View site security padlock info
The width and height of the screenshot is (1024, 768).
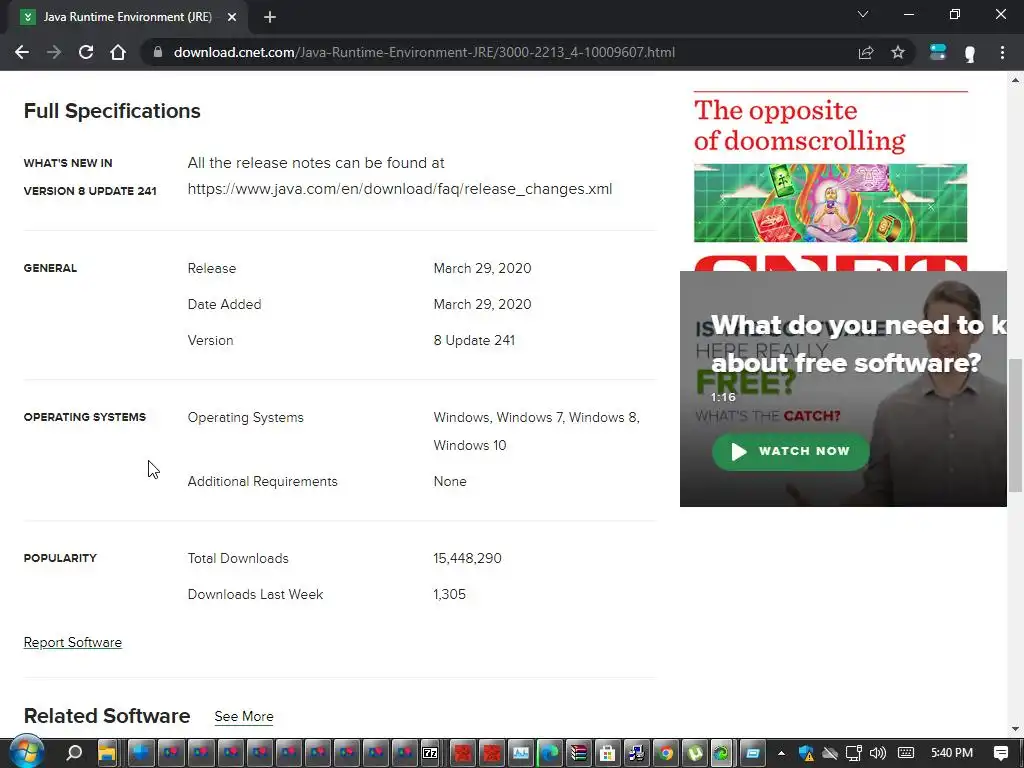click(157, 52)
